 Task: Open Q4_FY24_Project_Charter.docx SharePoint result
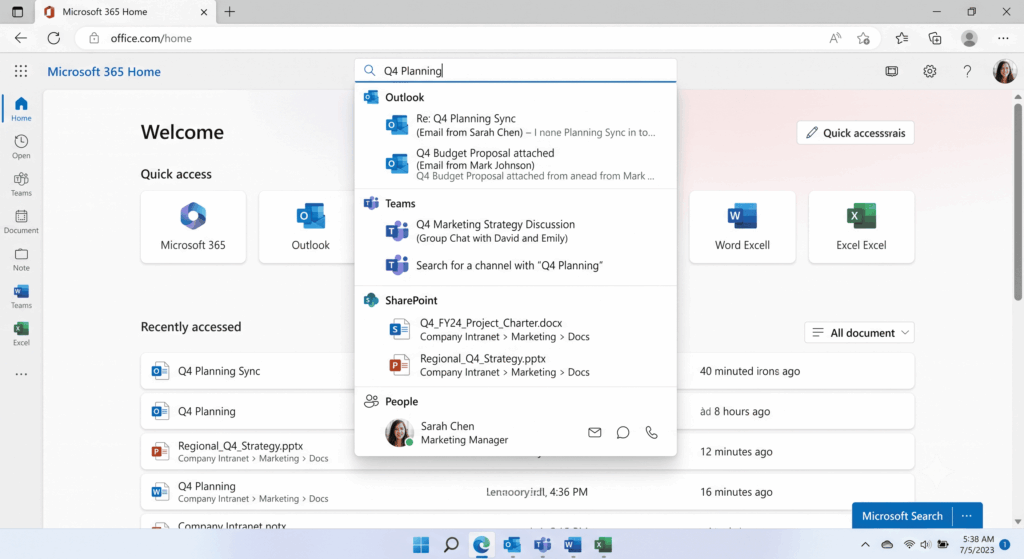[516, 329]
